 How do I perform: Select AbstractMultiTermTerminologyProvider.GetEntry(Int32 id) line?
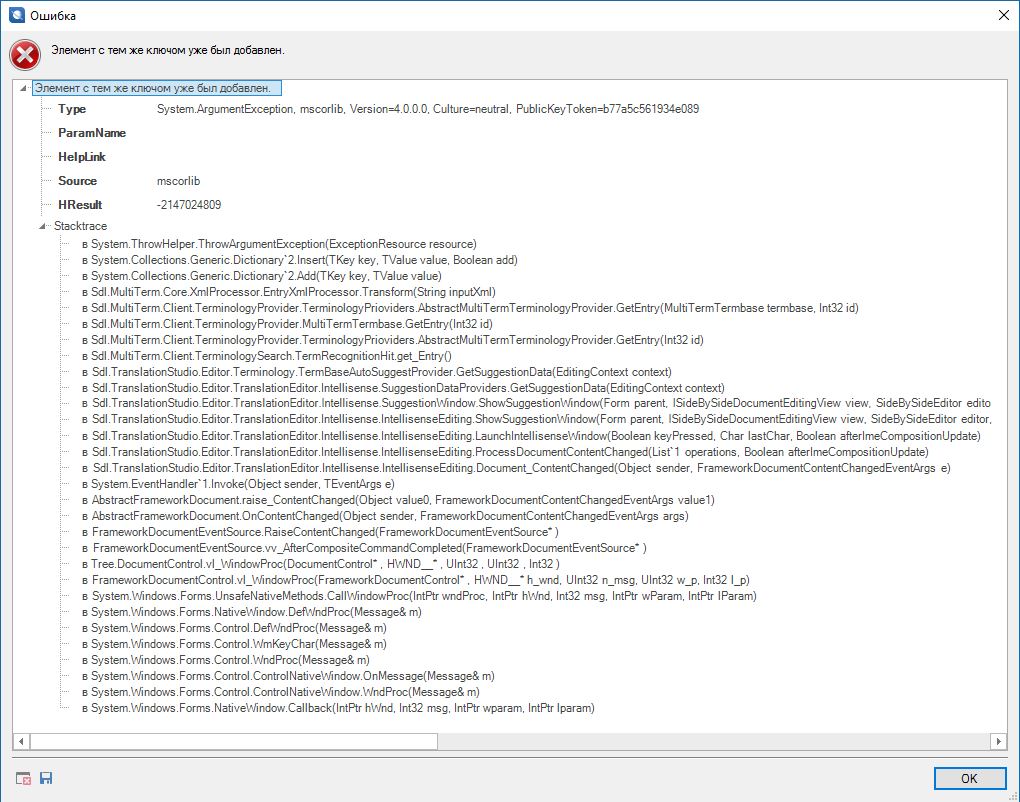[393, 340]
